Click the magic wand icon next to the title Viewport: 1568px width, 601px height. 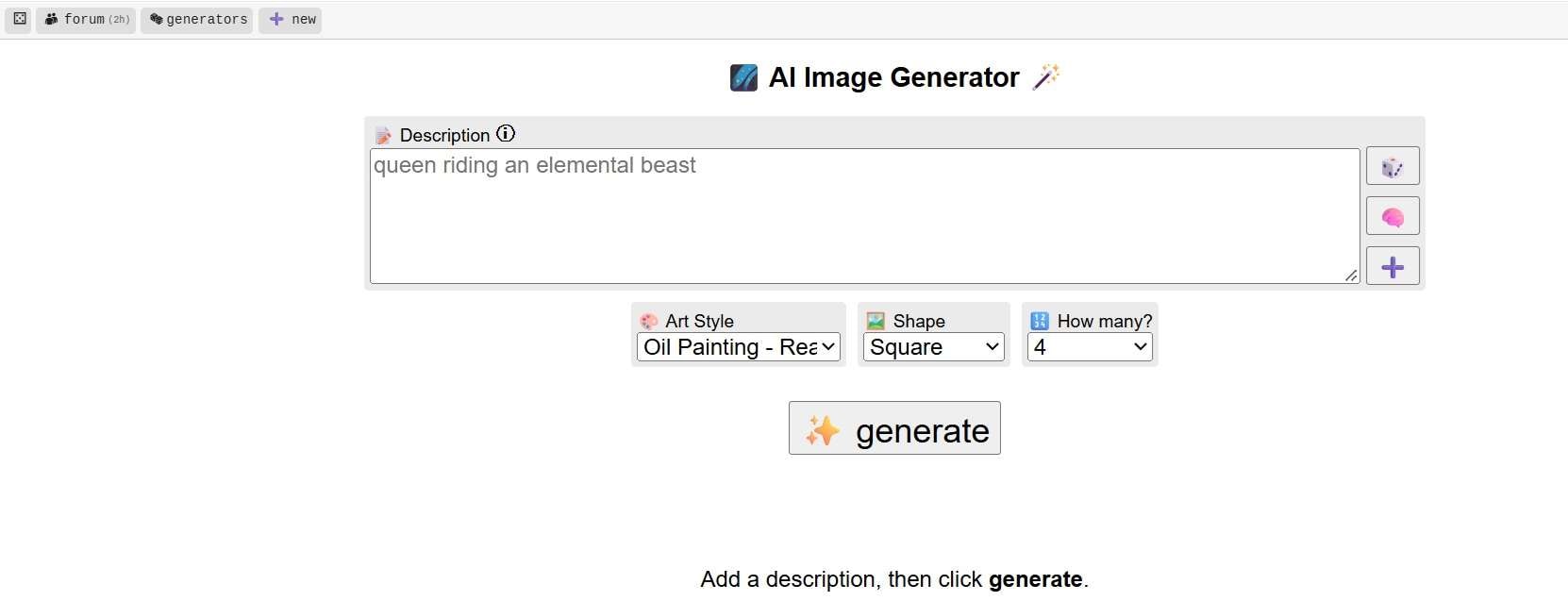[1045, 76]
